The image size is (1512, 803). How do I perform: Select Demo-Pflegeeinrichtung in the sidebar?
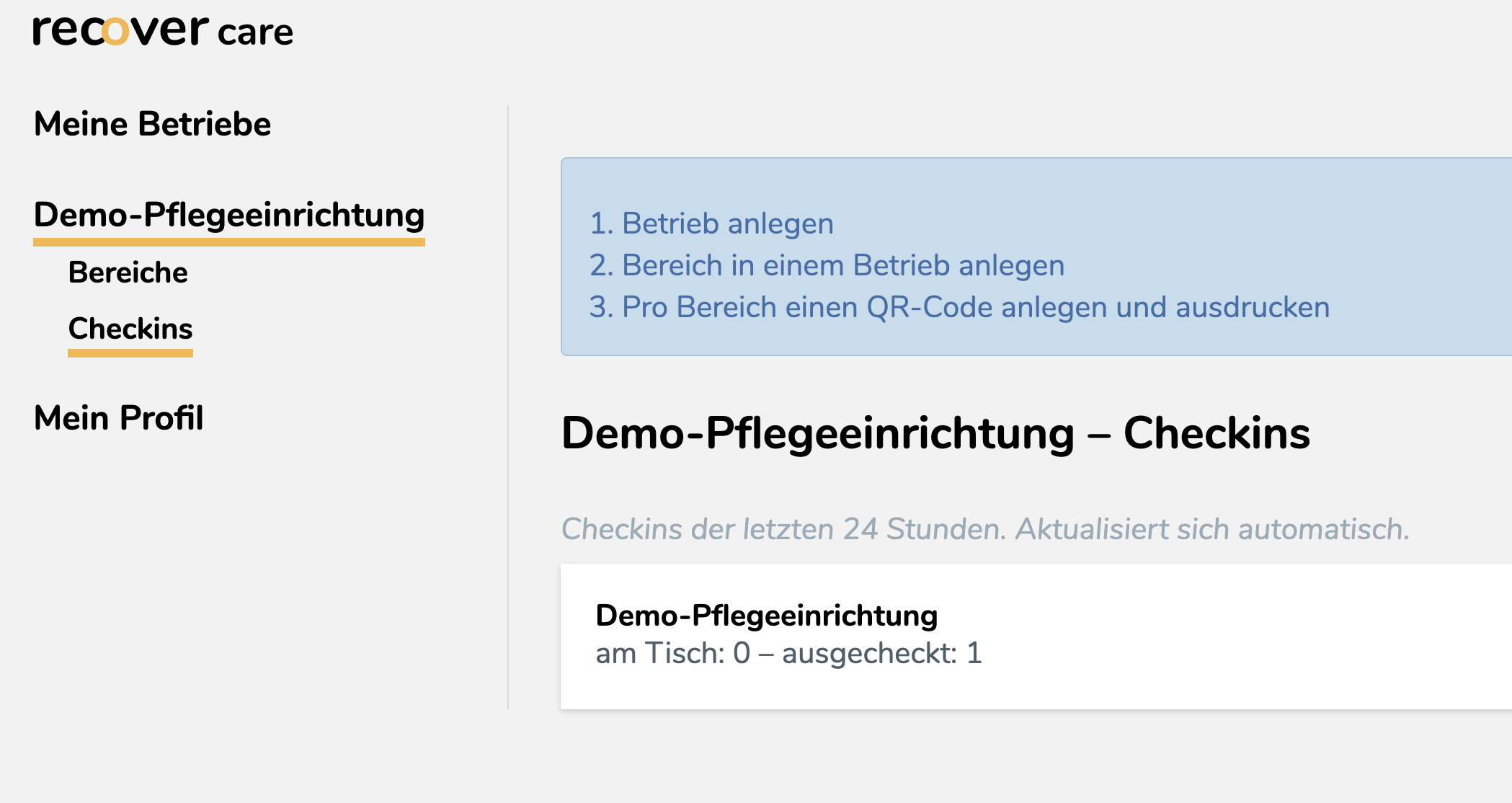coord(229,215)
